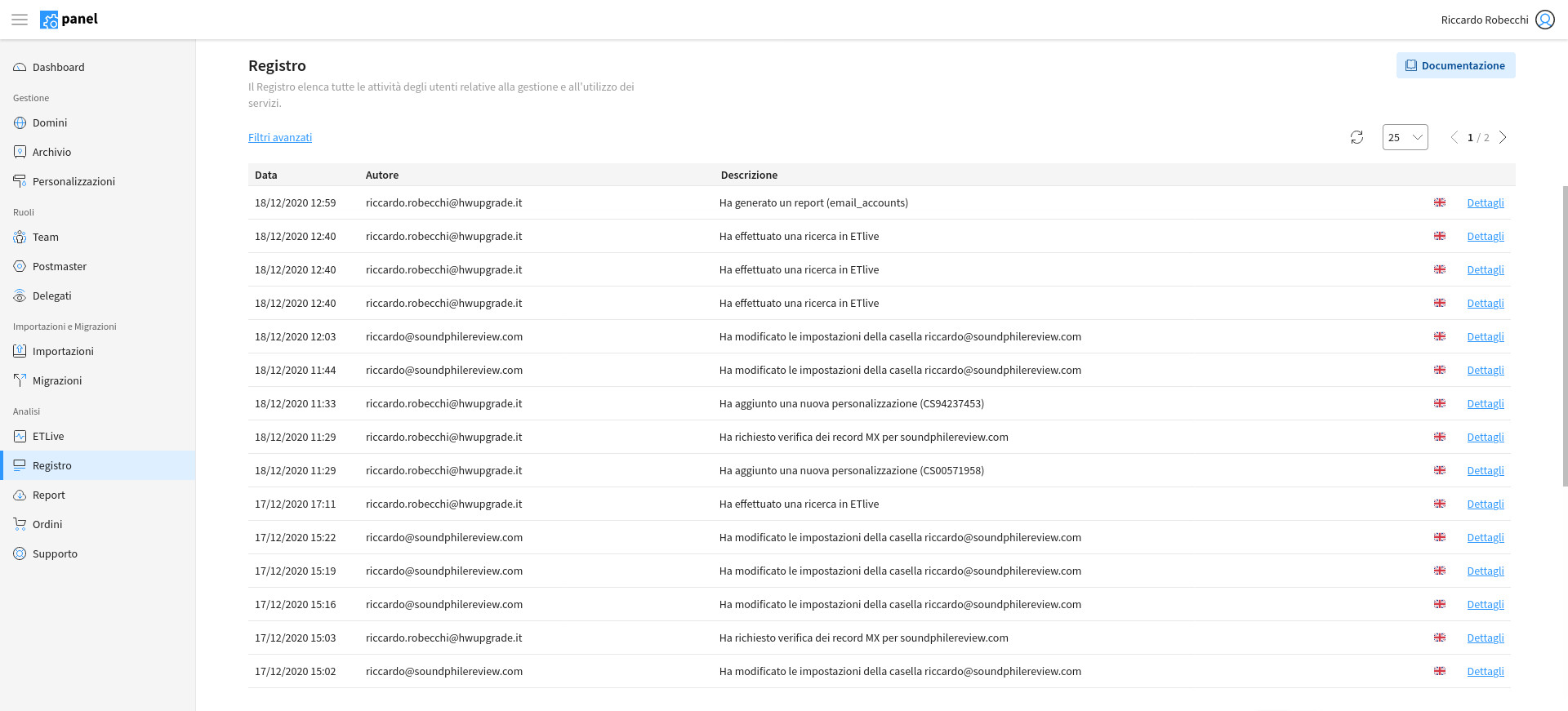This screenshot has width=1568, height=711.
Task: Click the Ordini shopping cart icon
Action: point(20,524)
